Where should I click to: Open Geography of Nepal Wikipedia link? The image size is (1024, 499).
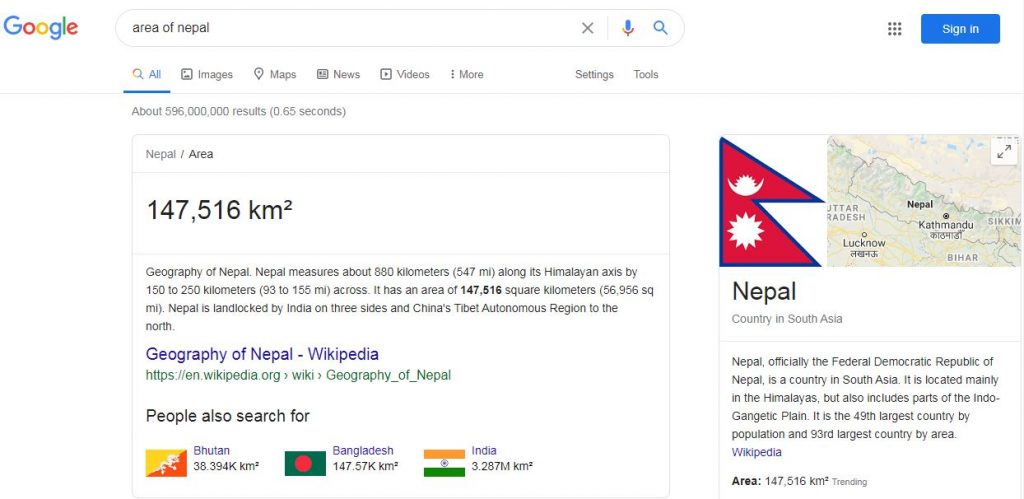click(x=262, y=354)
